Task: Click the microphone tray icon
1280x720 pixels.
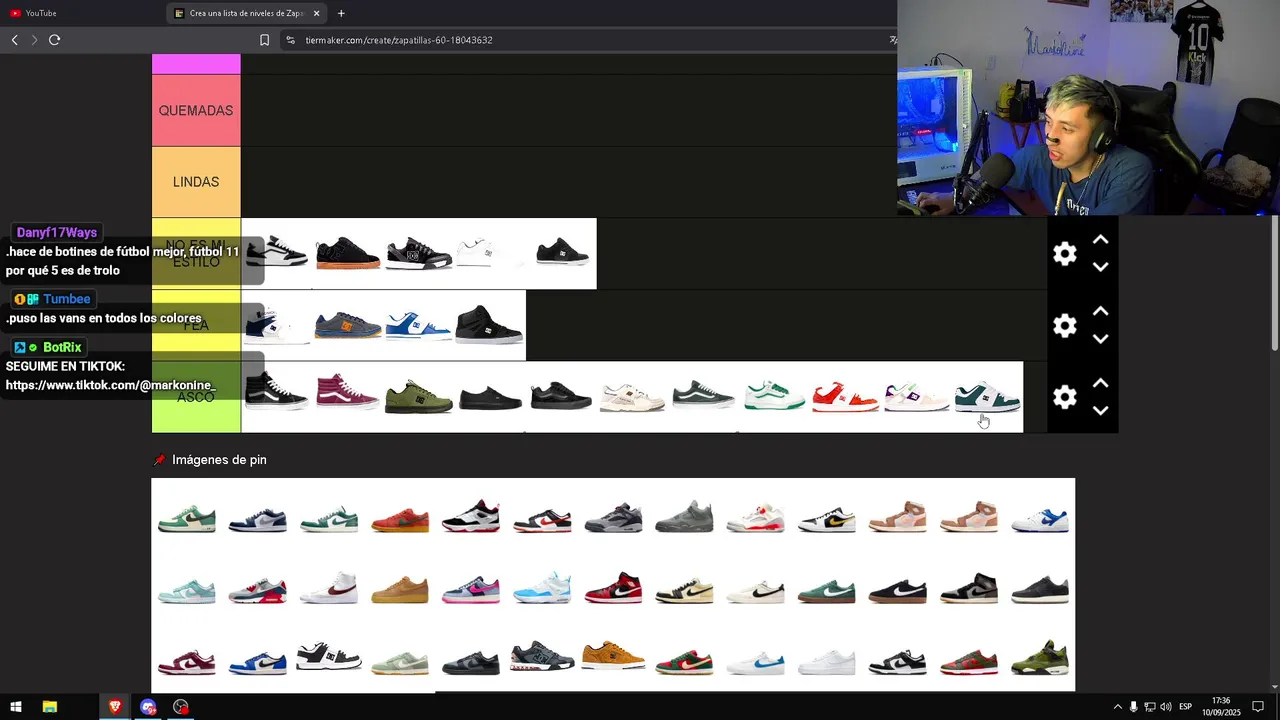Action: point(1133,707)
